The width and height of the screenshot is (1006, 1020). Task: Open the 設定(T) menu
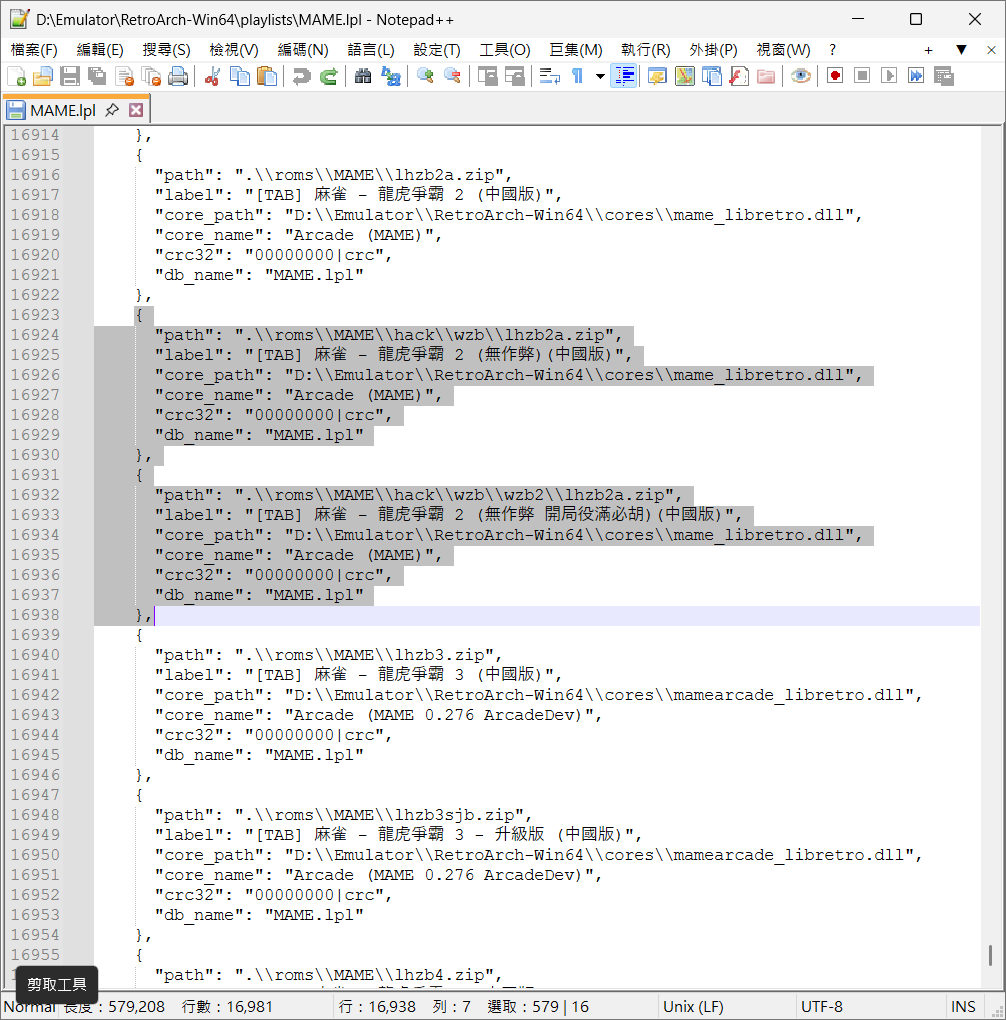click(437, 50)
